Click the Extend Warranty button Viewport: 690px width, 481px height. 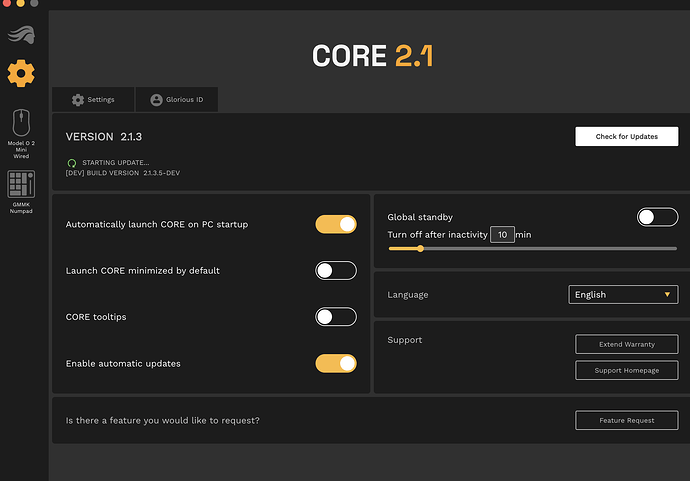pos(626,344)
